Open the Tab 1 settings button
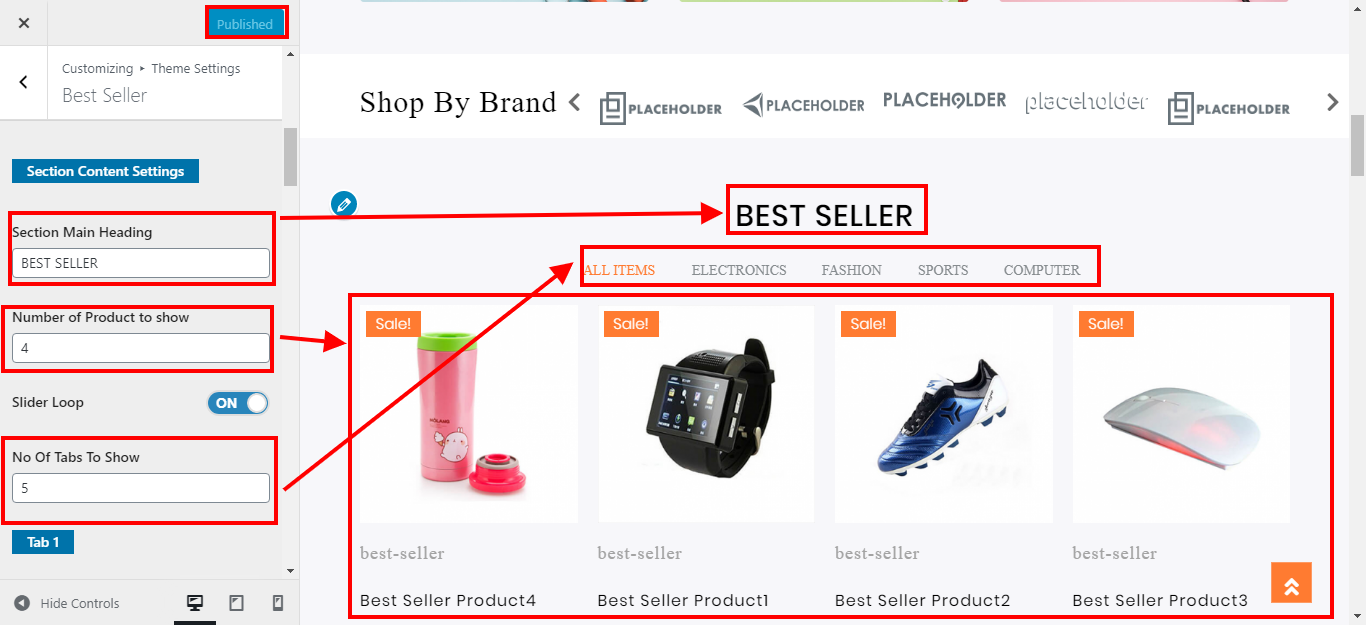The image size is (1366, 625). point(43,542)
